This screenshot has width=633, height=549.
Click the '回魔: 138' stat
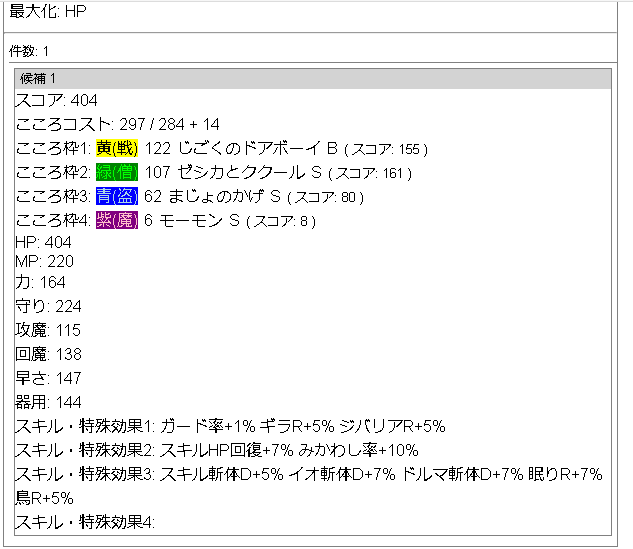tap(48, 354)
